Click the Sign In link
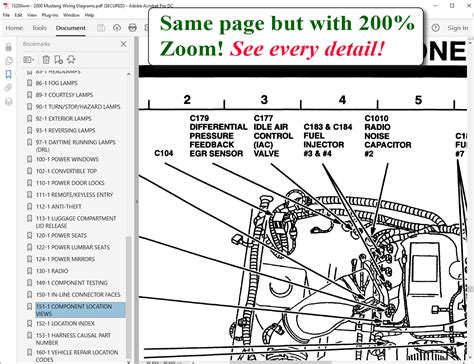 458,28
